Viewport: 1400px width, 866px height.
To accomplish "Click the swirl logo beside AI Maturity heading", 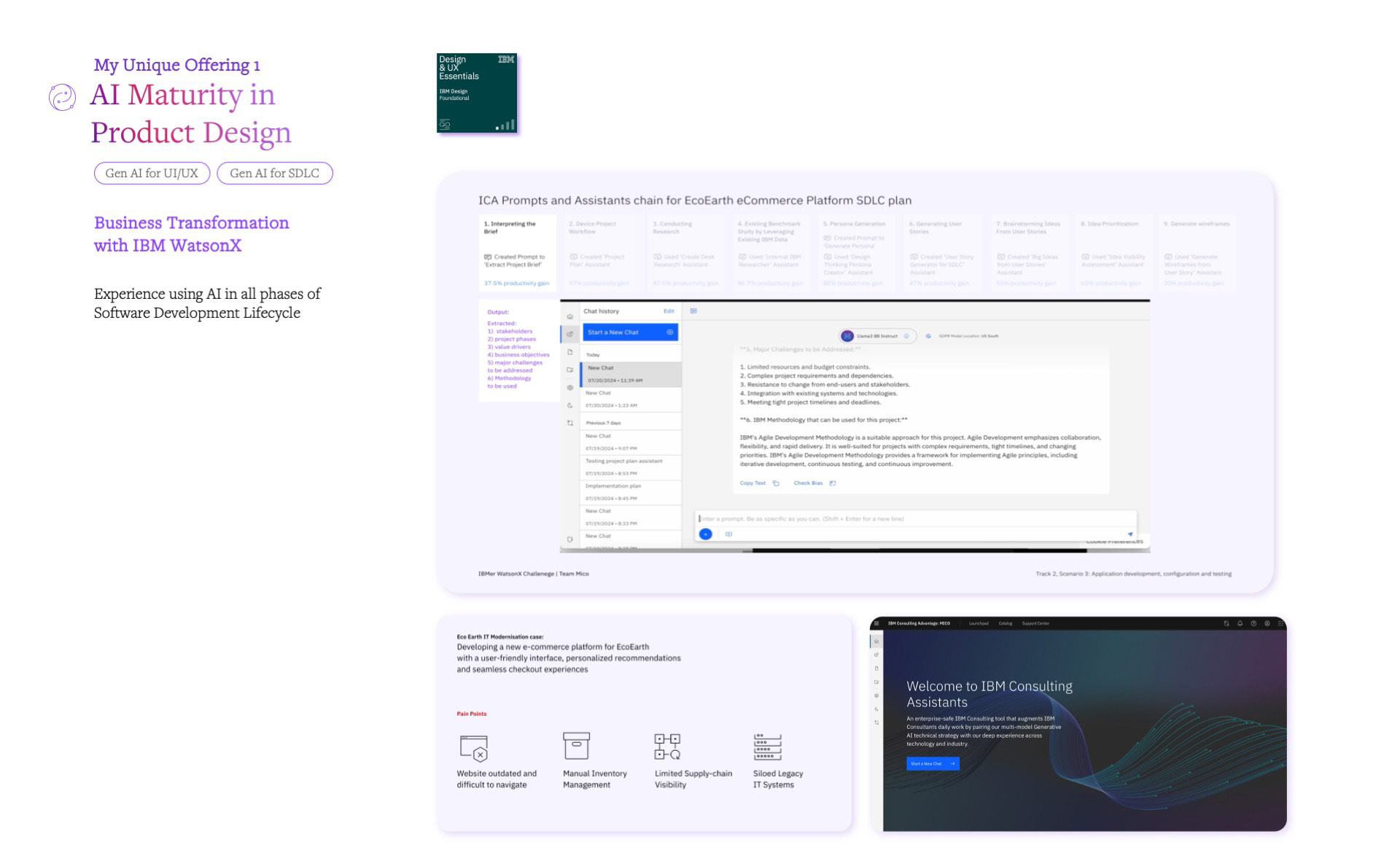I will pyautogui.click(x=62, y=97).
